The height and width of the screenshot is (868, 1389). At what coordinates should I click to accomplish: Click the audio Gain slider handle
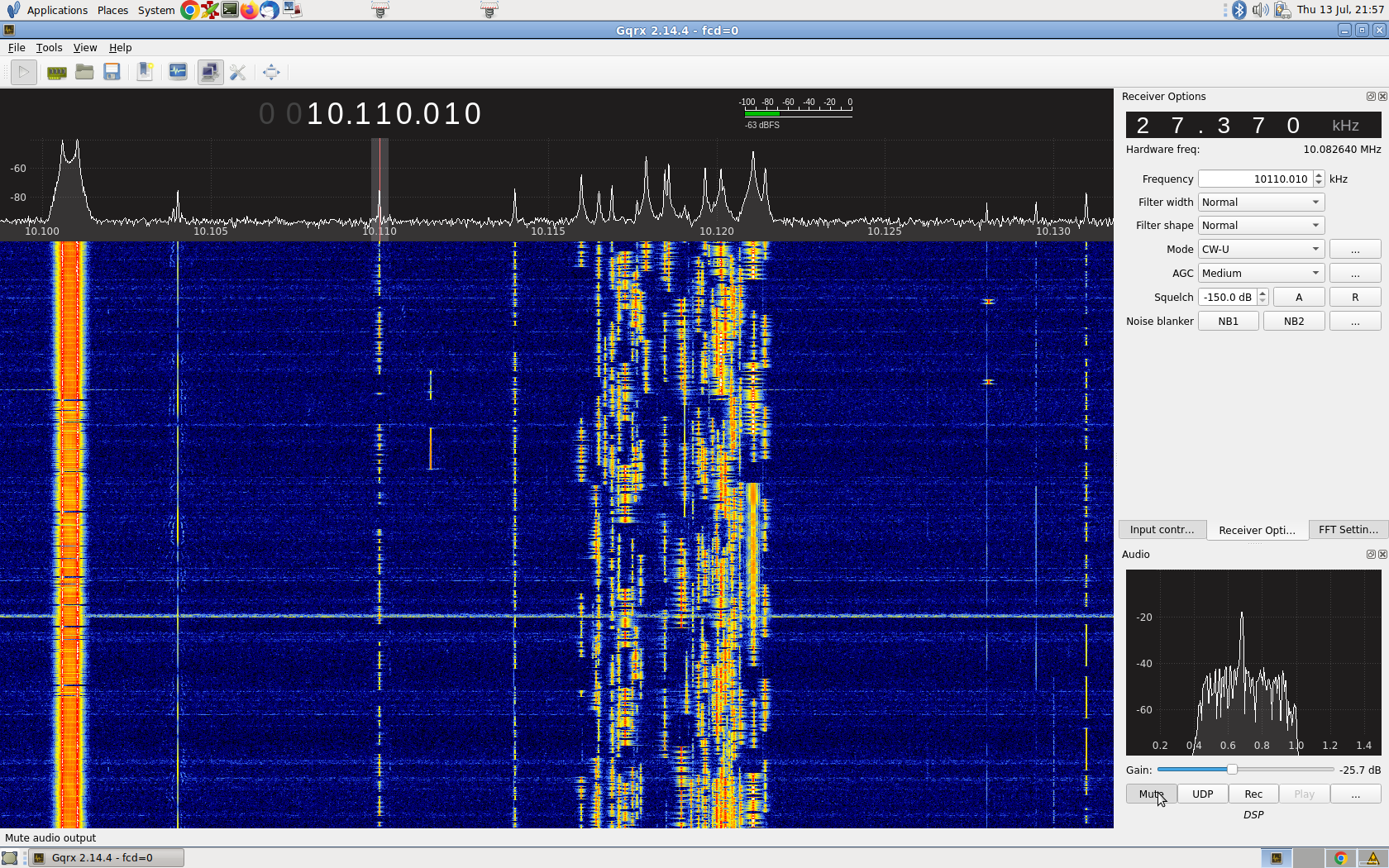[x=1232, y=770]
